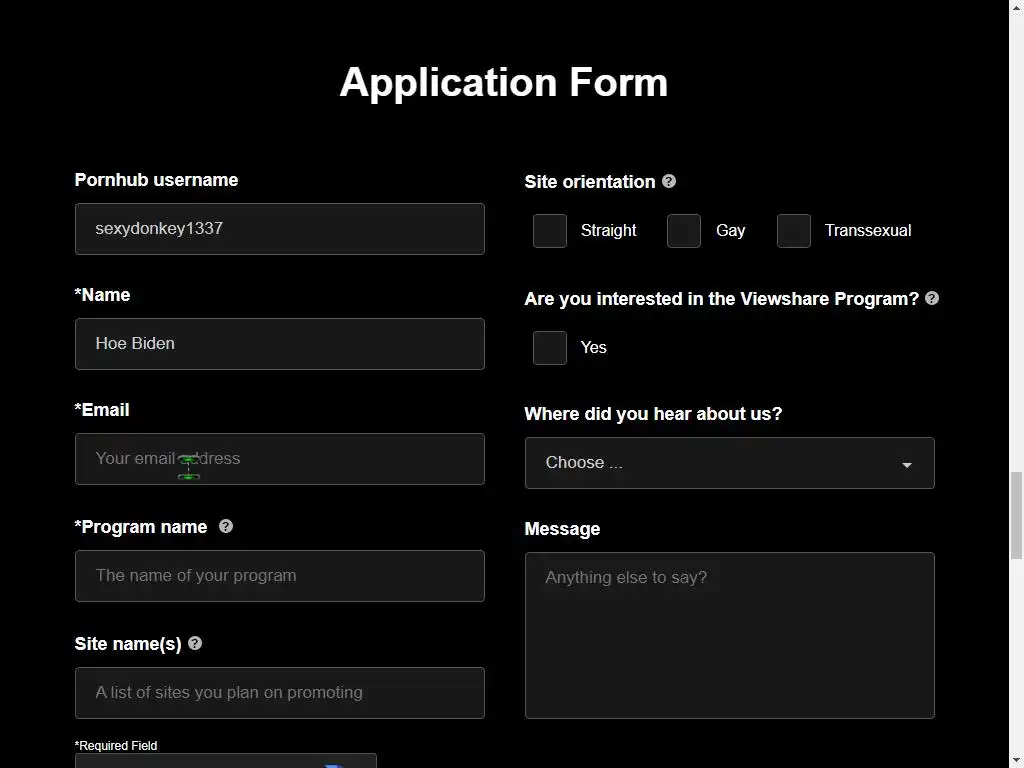Screen dimensions: 1024x768
Task: Click the Site name(s) help icon
Action: 195,643
